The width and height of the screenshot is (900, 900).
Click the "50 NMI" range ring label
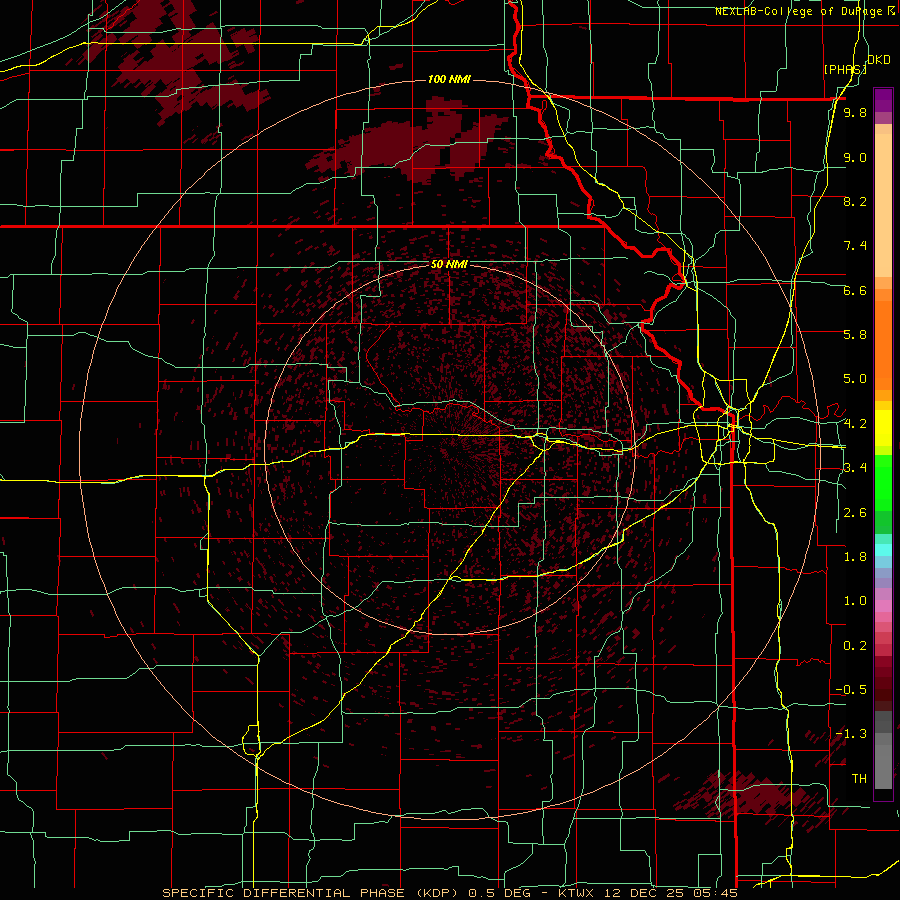pyautogui.click(x=449, y=265)
